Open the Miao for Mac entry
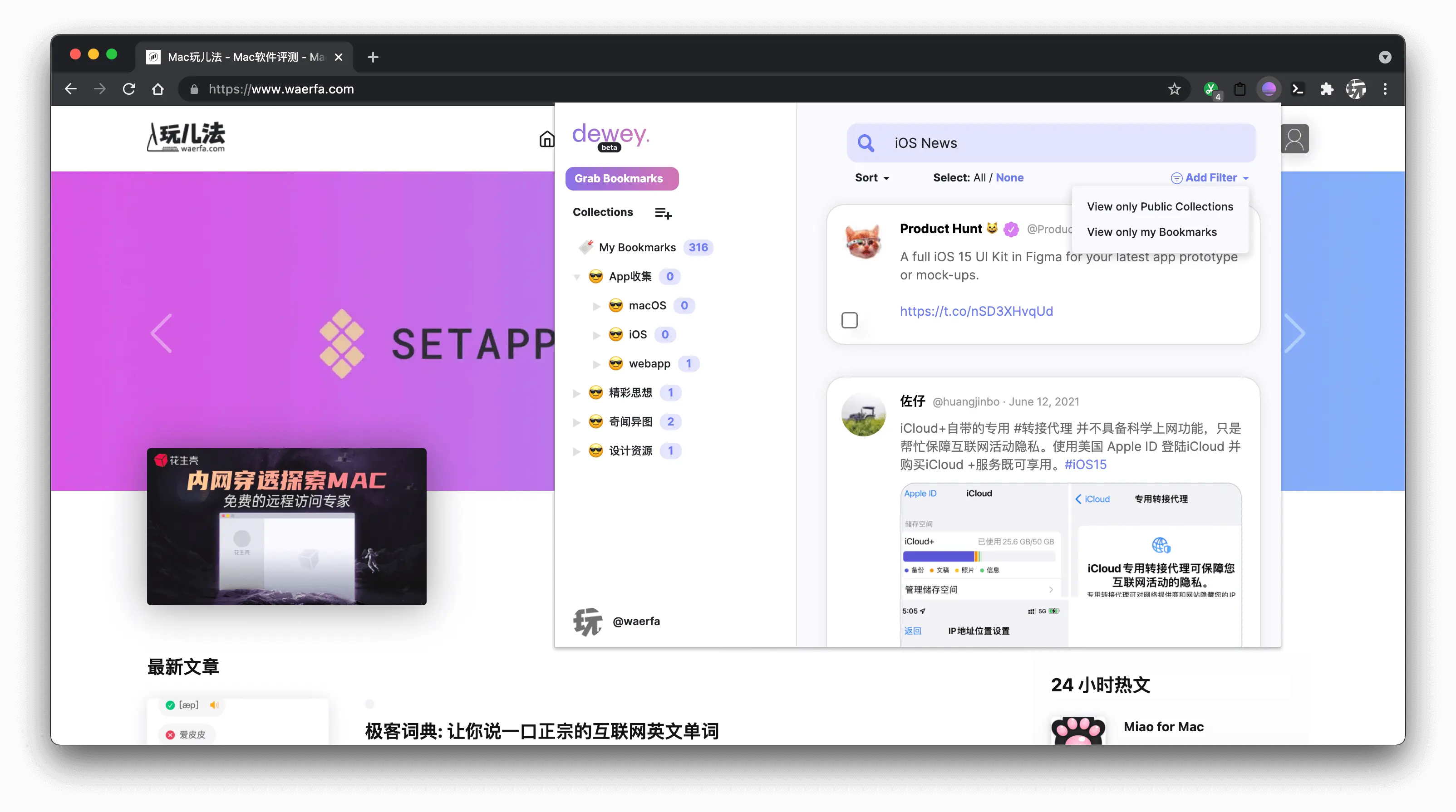 [1163, 727]
